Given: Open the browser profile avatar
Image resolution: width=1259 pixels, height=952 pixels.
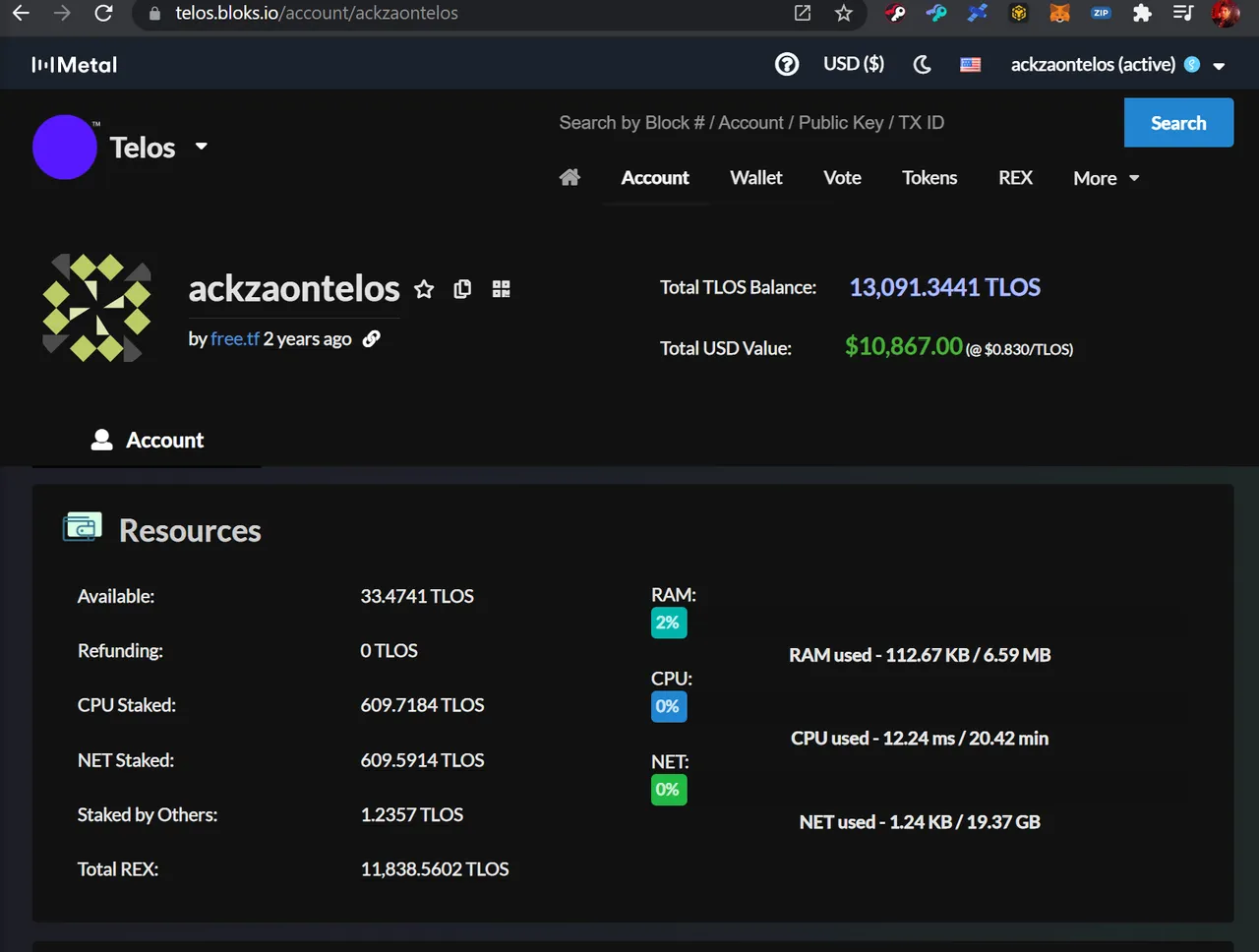Looking at the screenshot, I should pyautogui.click(x=1226, y=13).
